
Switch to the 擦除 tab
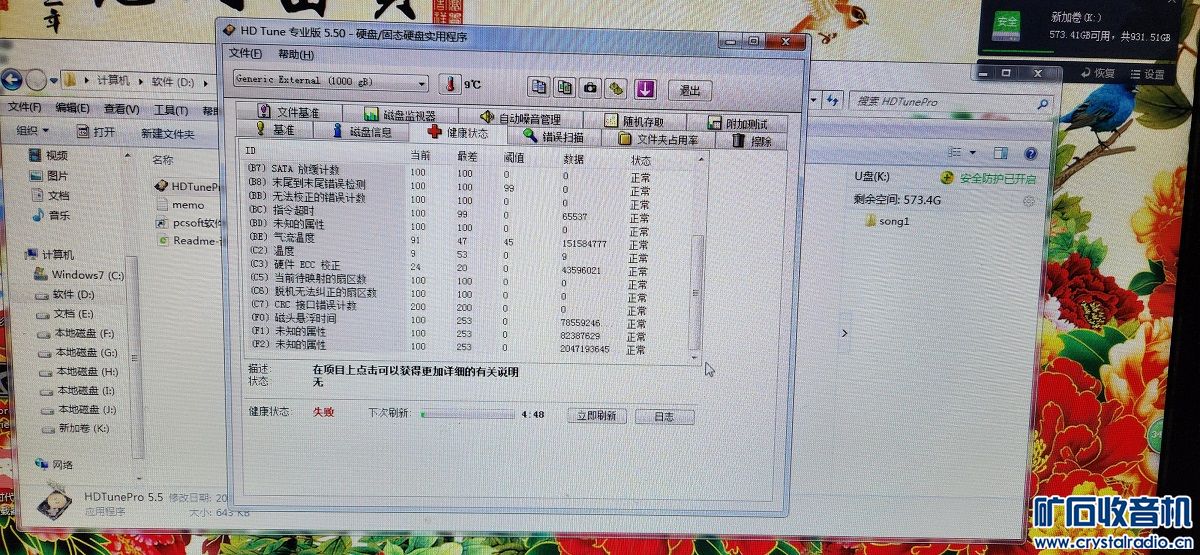[x=751, y=141]
